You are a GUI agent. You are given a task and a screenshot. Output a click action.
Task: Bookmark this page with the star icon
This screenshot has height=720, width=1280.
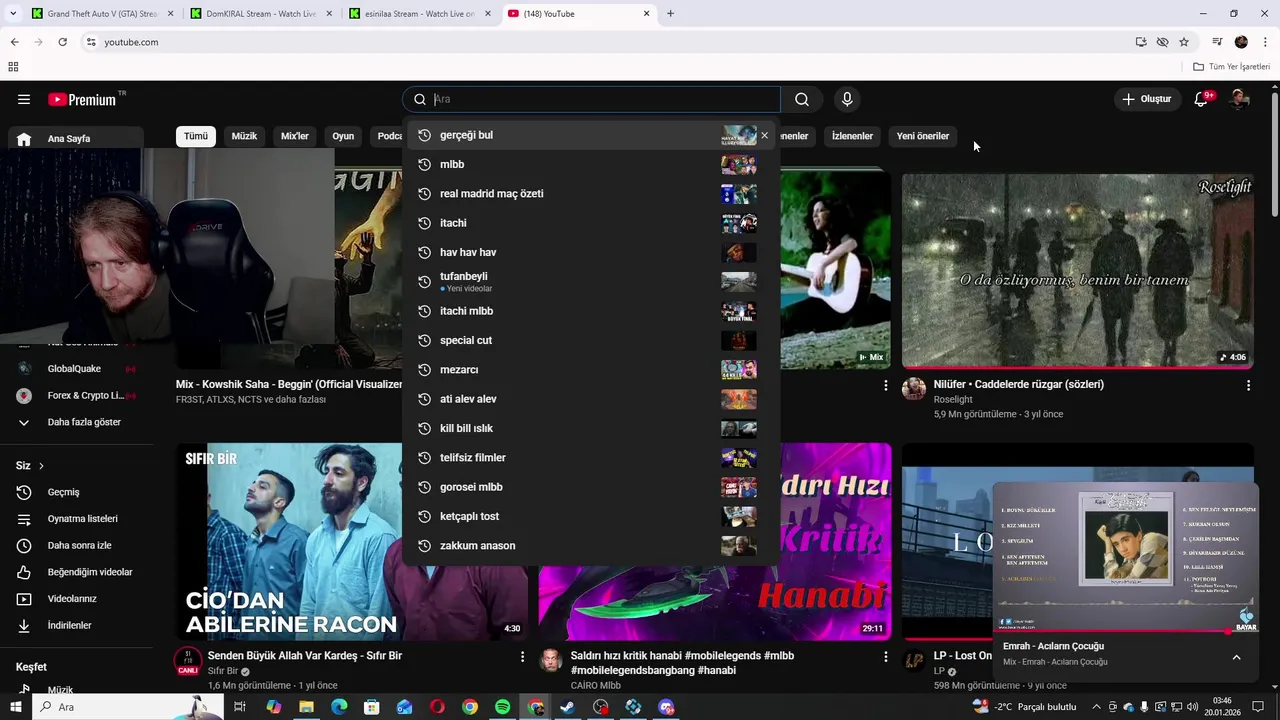(x=1184, y=42)
